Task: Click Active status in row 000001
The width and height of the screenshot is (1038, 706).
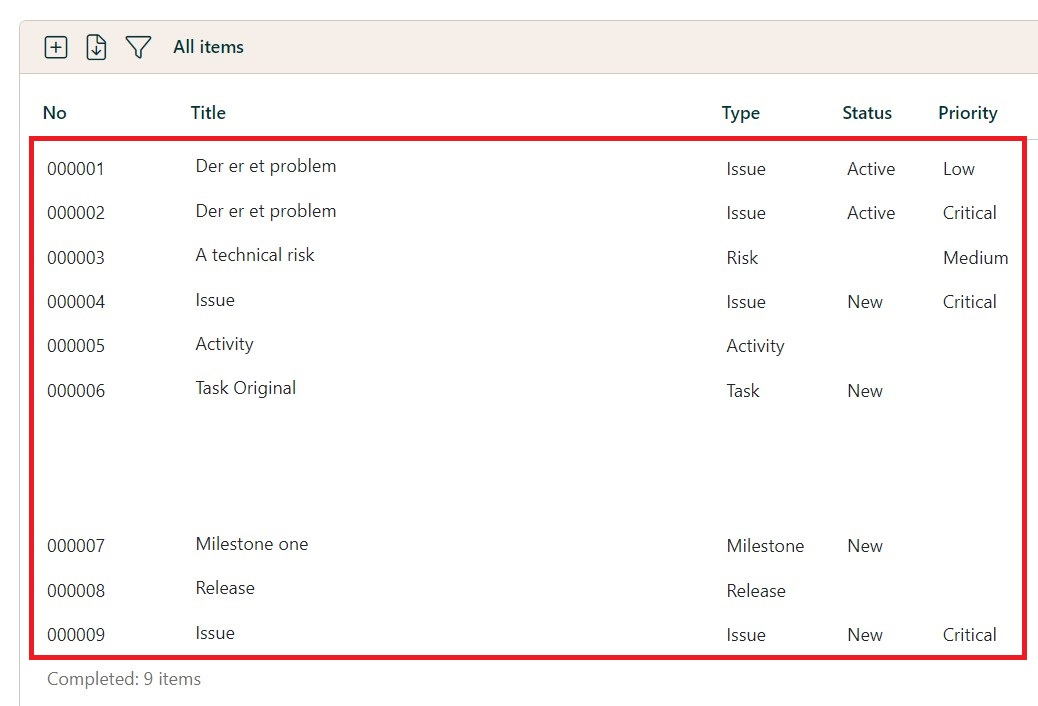Action: coord(871,169)
